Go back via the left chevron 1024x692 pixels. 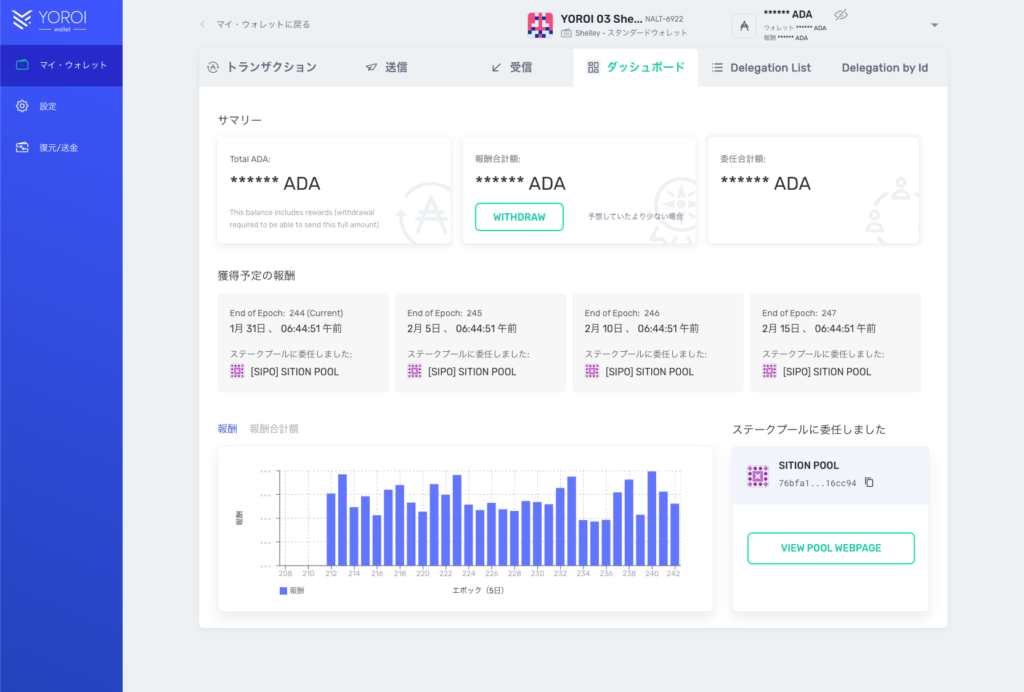203,24
